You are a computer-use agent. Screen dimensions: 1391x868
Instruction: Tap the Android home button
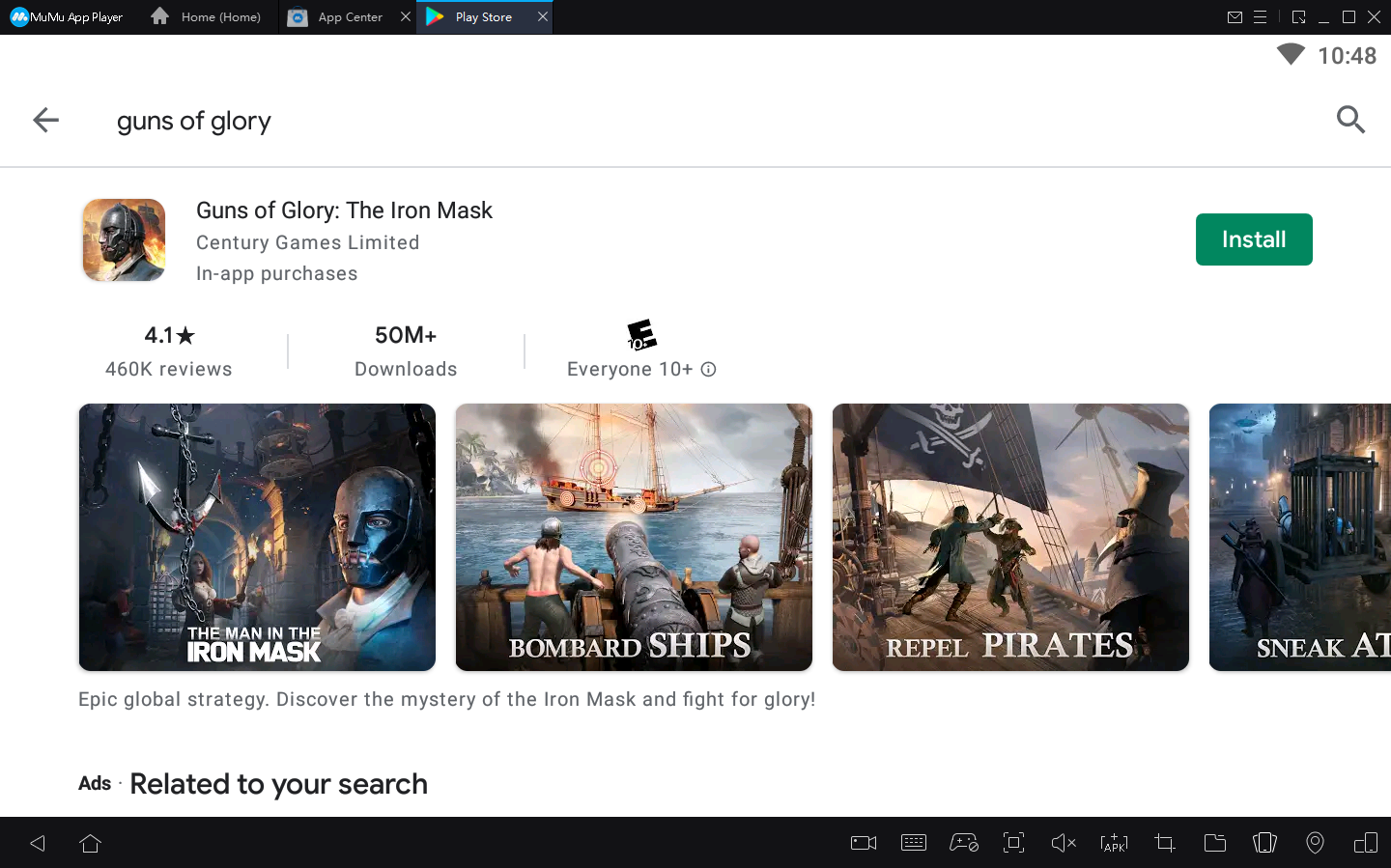coord(91,843)
